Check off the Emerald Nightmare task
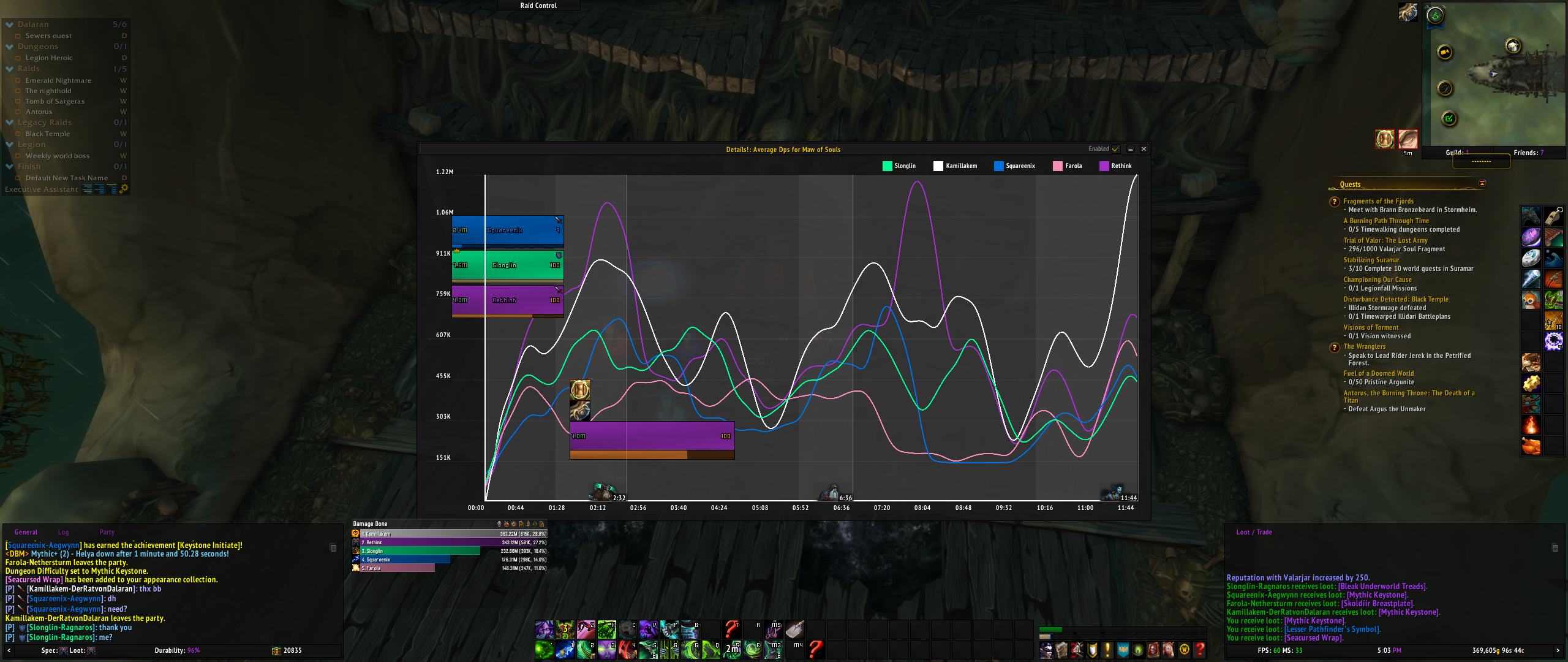The width and height of the screenshot is (1568, 662). click(x=18, y=81)
